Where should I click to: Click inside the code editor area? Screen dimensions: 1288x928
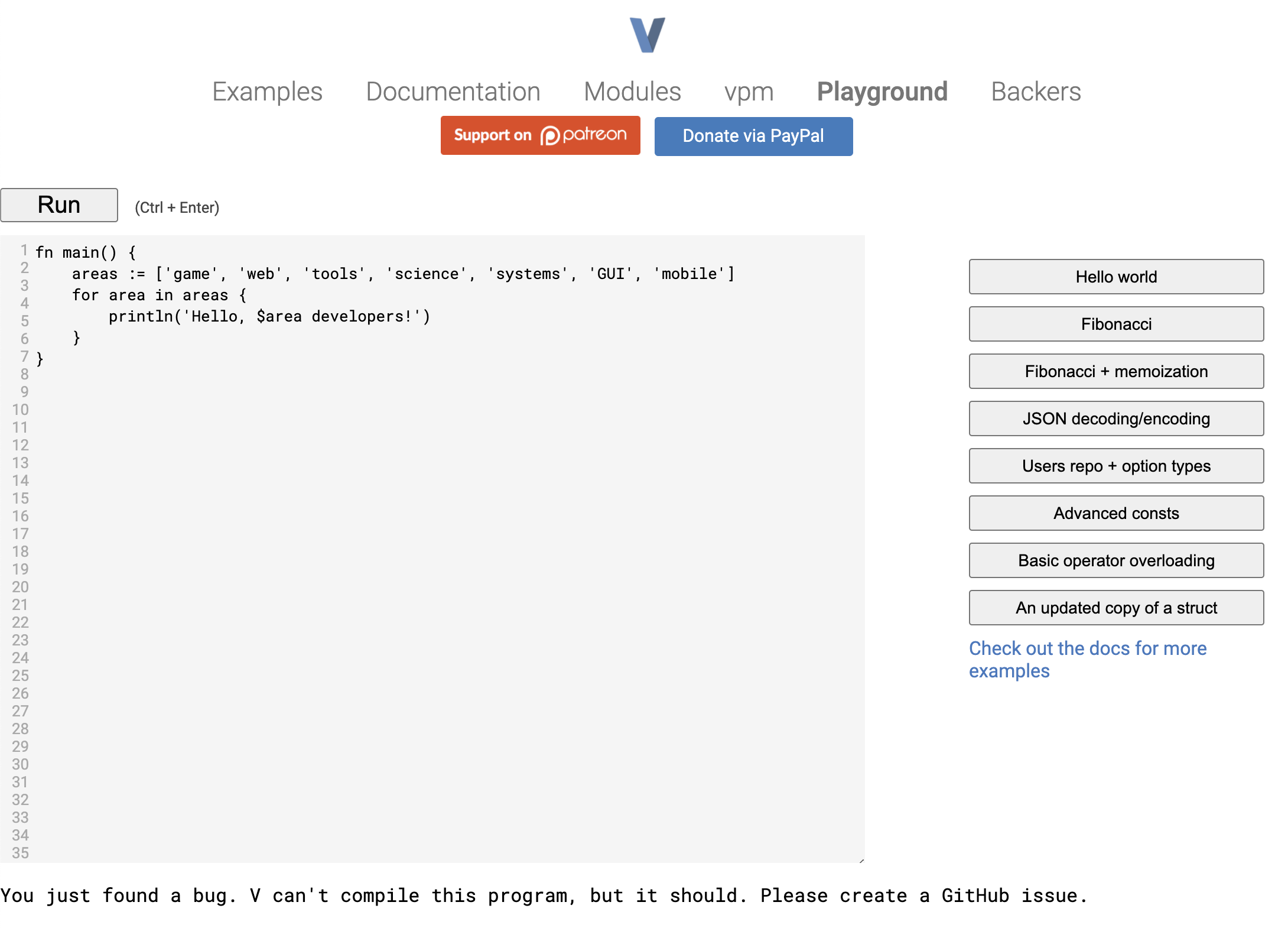[x=414, y=473]
